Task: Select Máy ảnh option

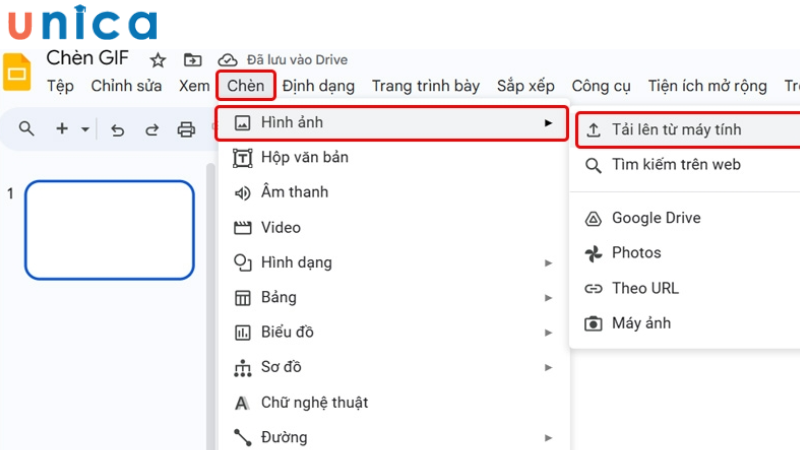Action: [x=686, y=323]
